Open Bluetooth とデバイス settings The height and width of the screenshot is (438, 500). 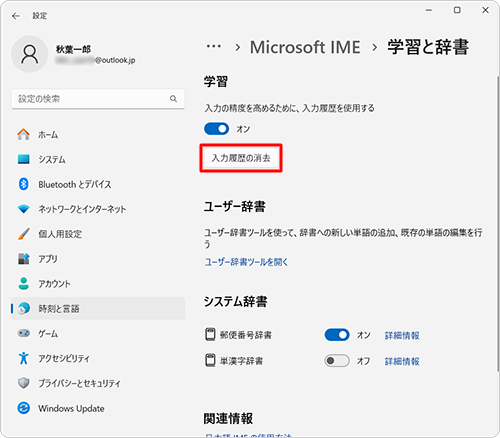(98, 184)
